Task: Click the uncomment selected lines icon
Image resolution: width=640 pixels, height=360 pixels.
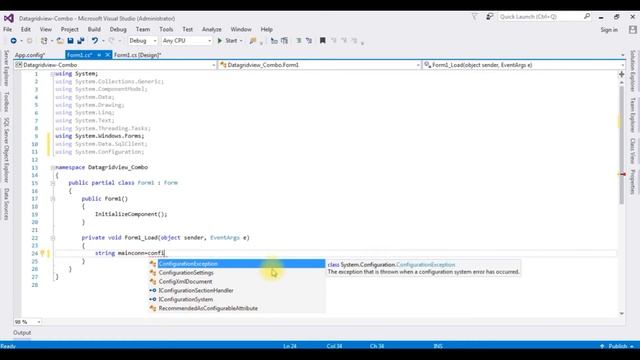Action: click(309, 41)
